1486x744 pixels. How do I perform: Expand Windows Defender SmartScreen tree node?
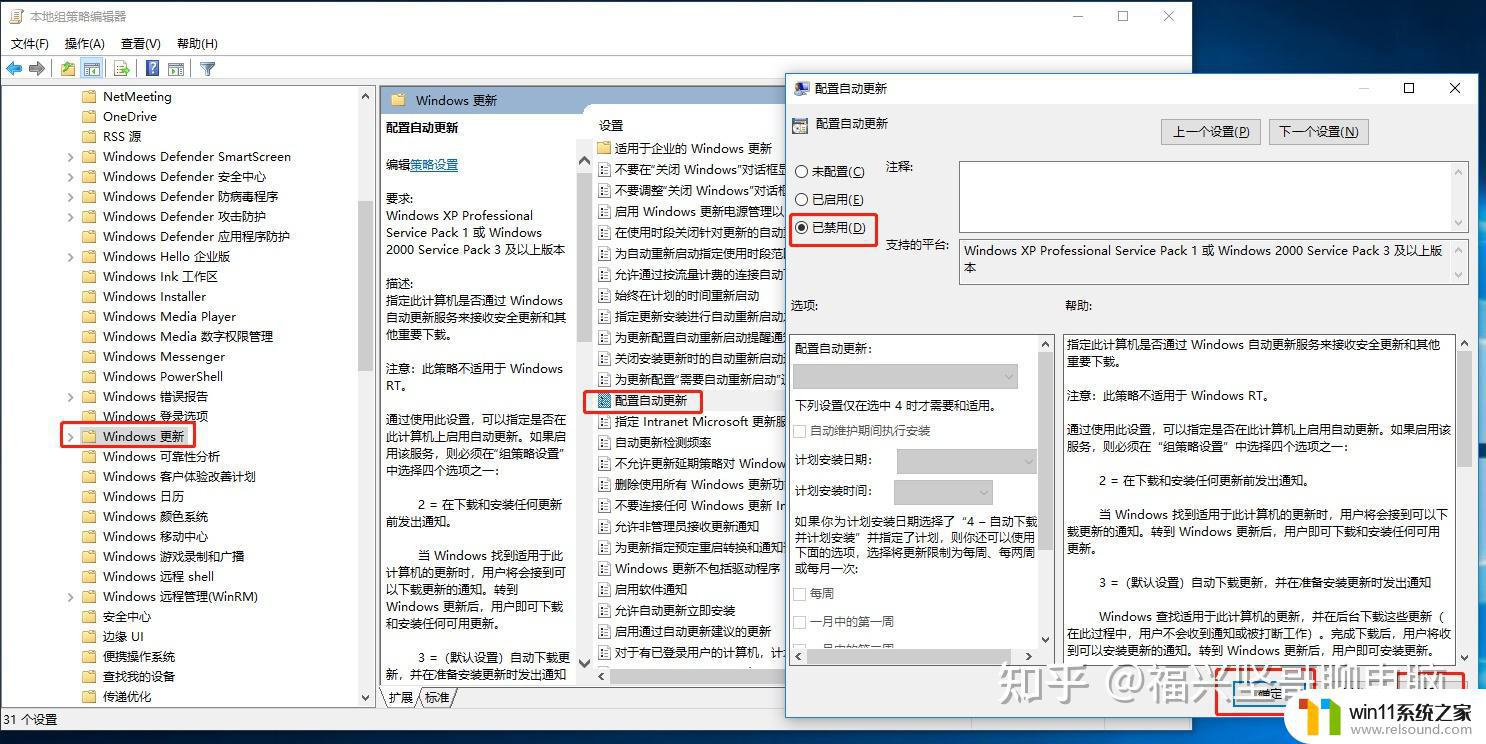coord(70,157)
